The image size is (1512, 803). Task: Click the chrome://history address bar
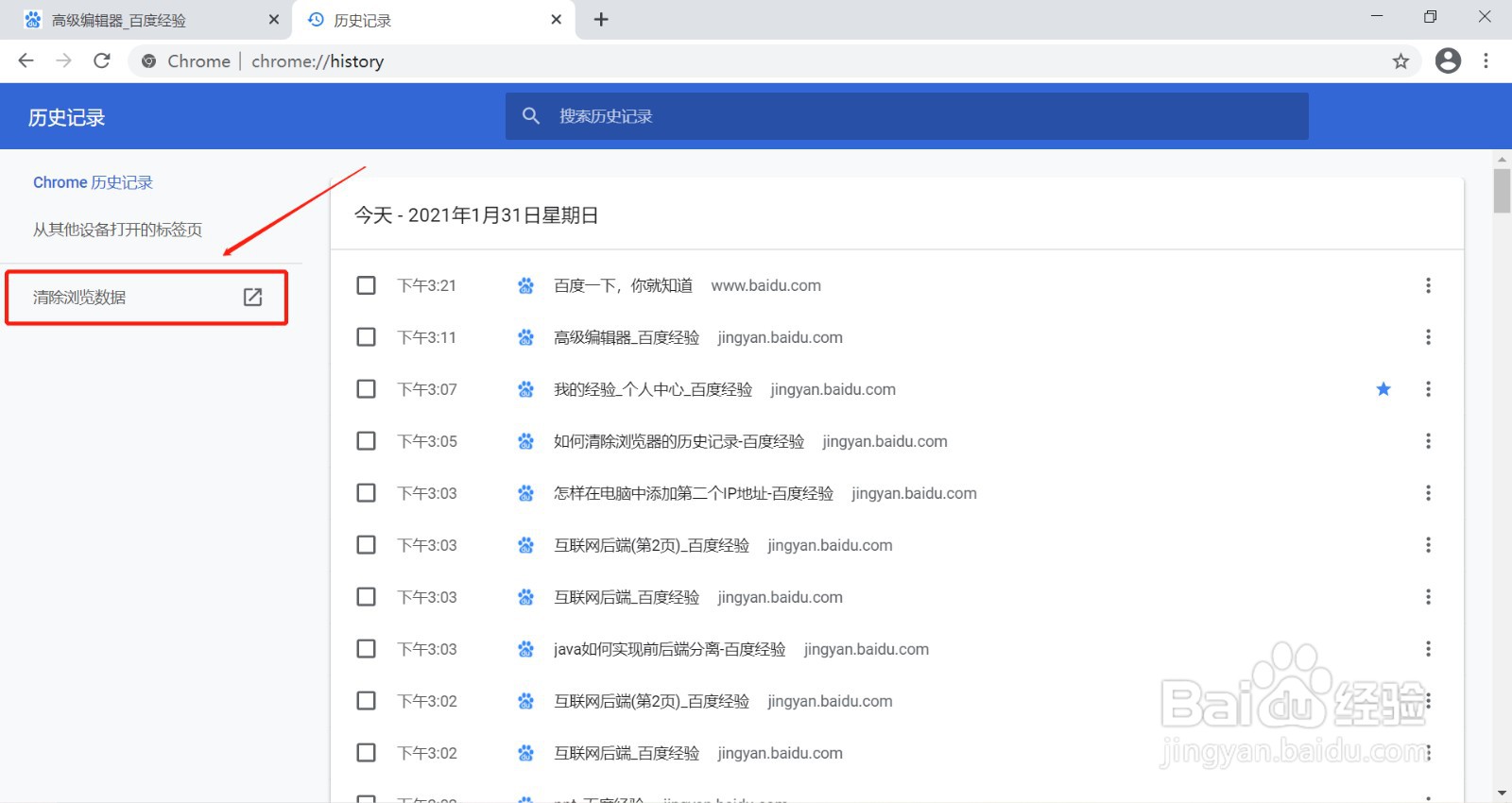[x=775, y=61]
